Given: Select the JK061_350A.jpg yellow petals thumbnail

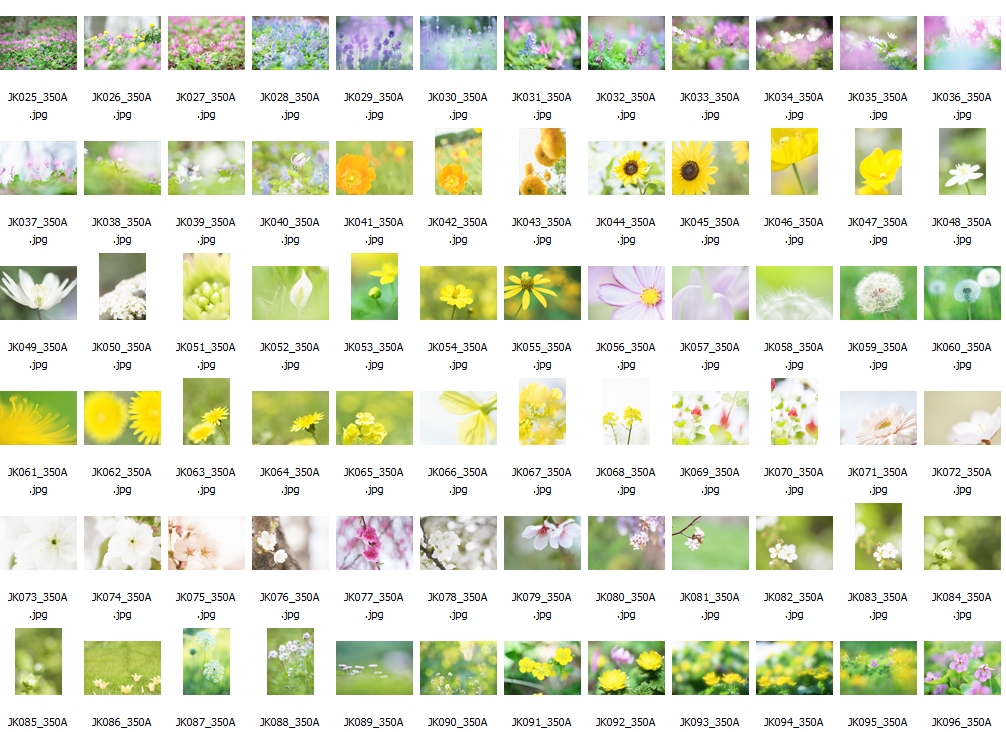Looking at the screenshot, I should click(38, 418).
